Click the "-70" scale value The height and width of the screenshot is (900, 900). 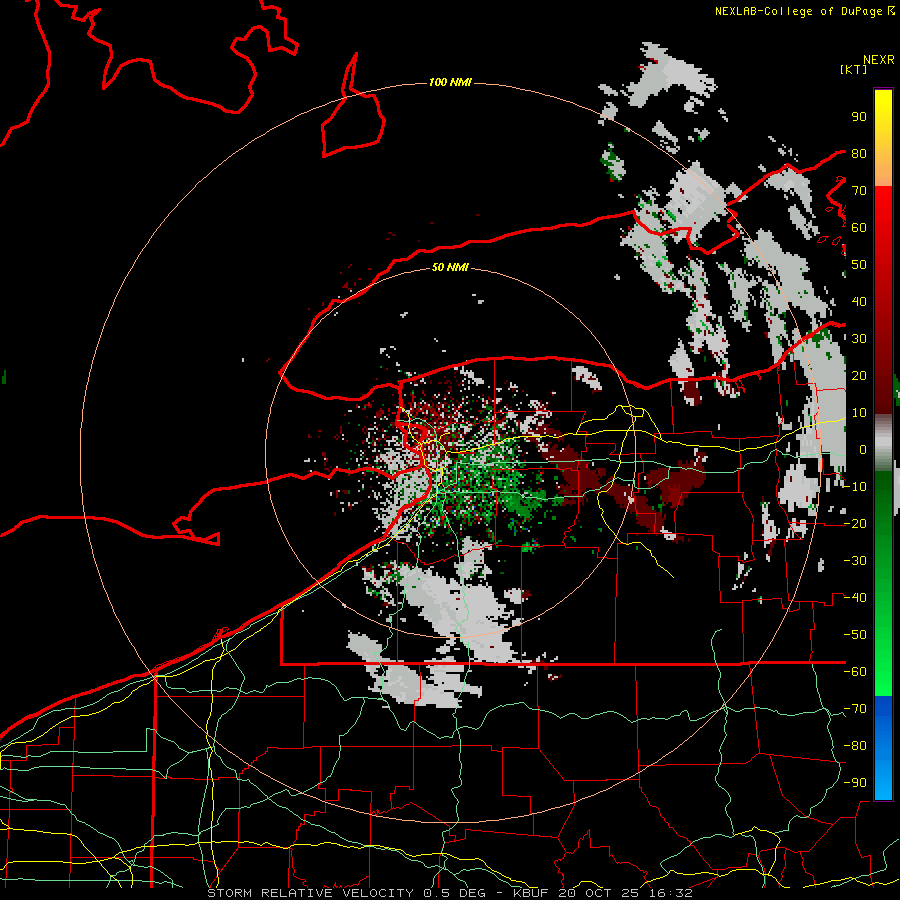pyautogui.click(x=855, y=709)
